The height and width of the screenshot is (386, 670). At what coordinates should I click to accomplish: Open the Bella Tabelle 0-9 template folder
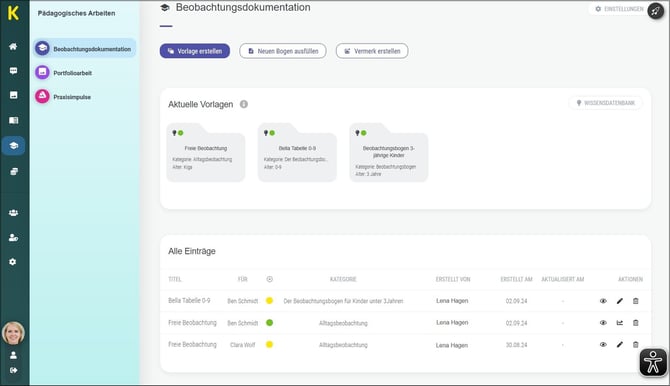click(297, 153)
